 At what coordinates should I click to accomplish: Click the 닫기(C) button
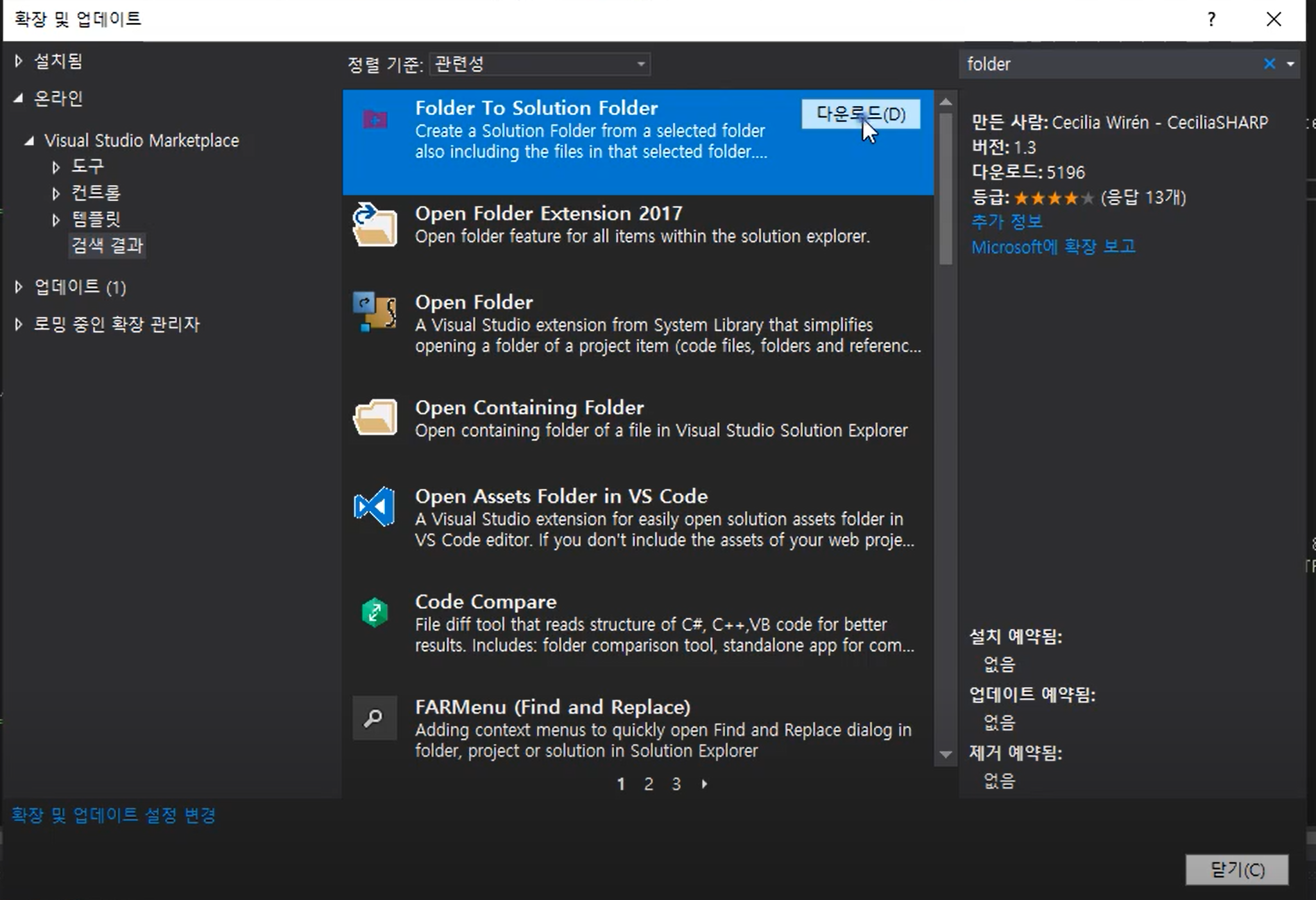(x=1237, y=869)
